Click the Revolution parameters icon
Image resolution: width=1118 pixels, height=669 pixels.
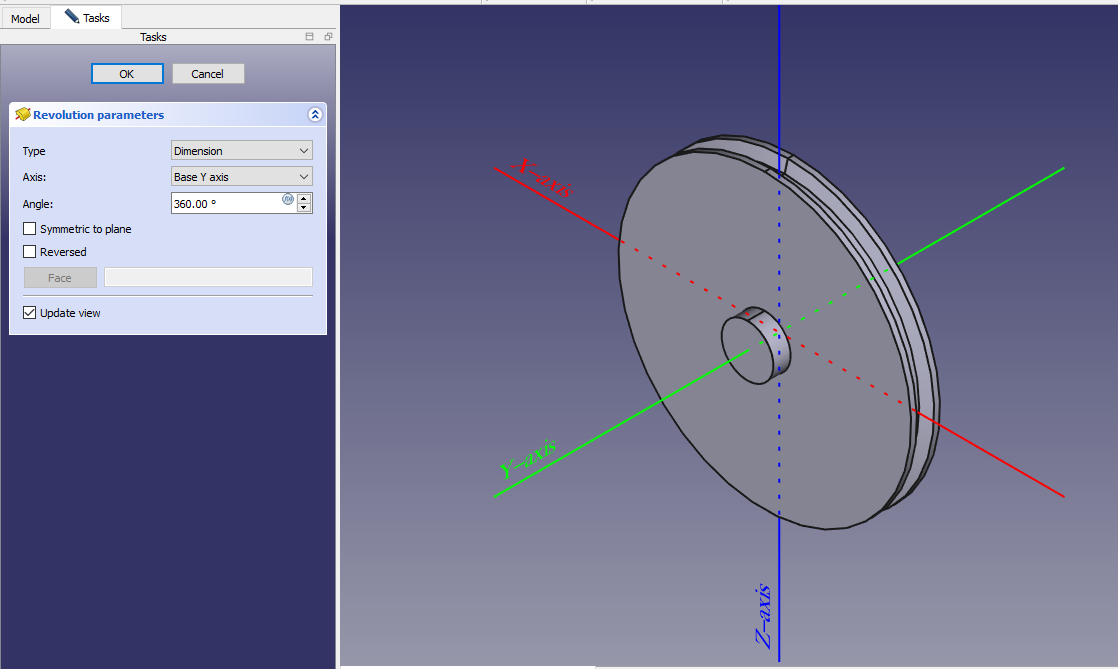point(23,115)
